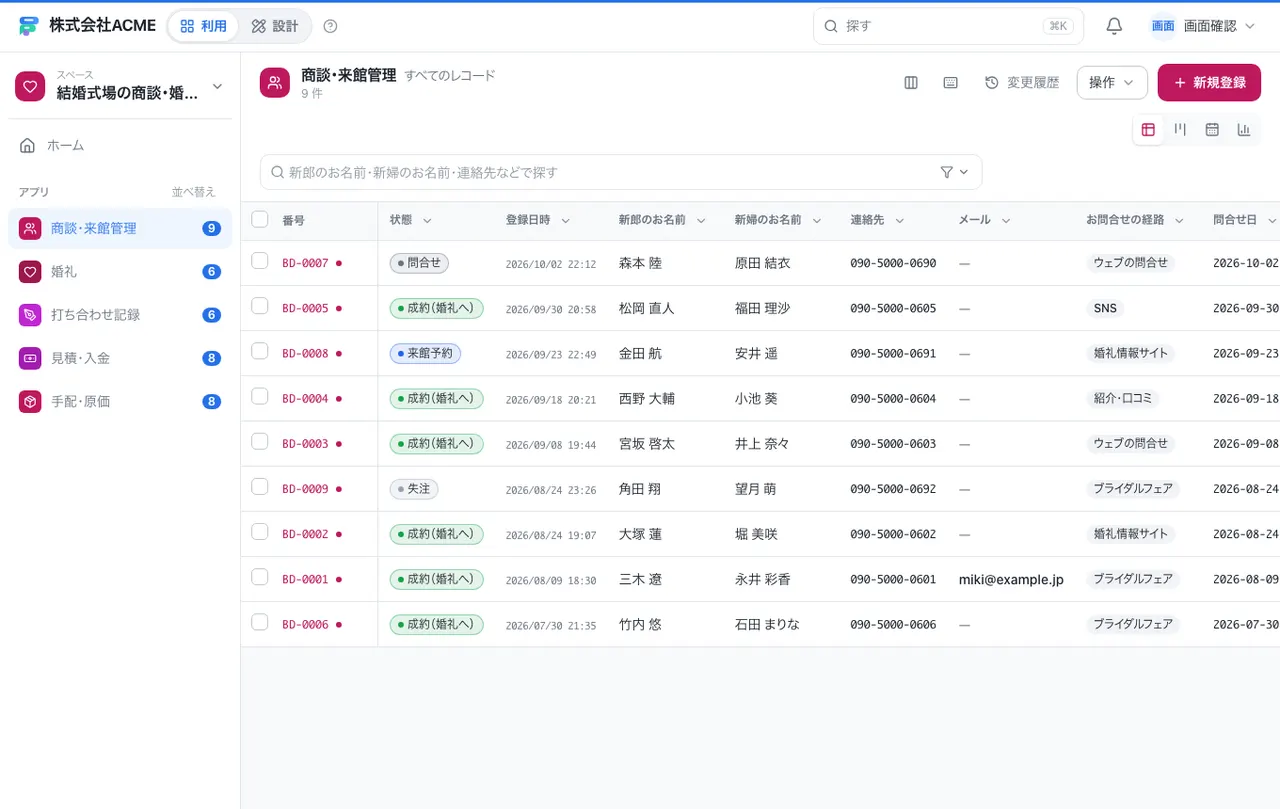
Task: Check the box for row BD-0007
Action: click(260, 261)
